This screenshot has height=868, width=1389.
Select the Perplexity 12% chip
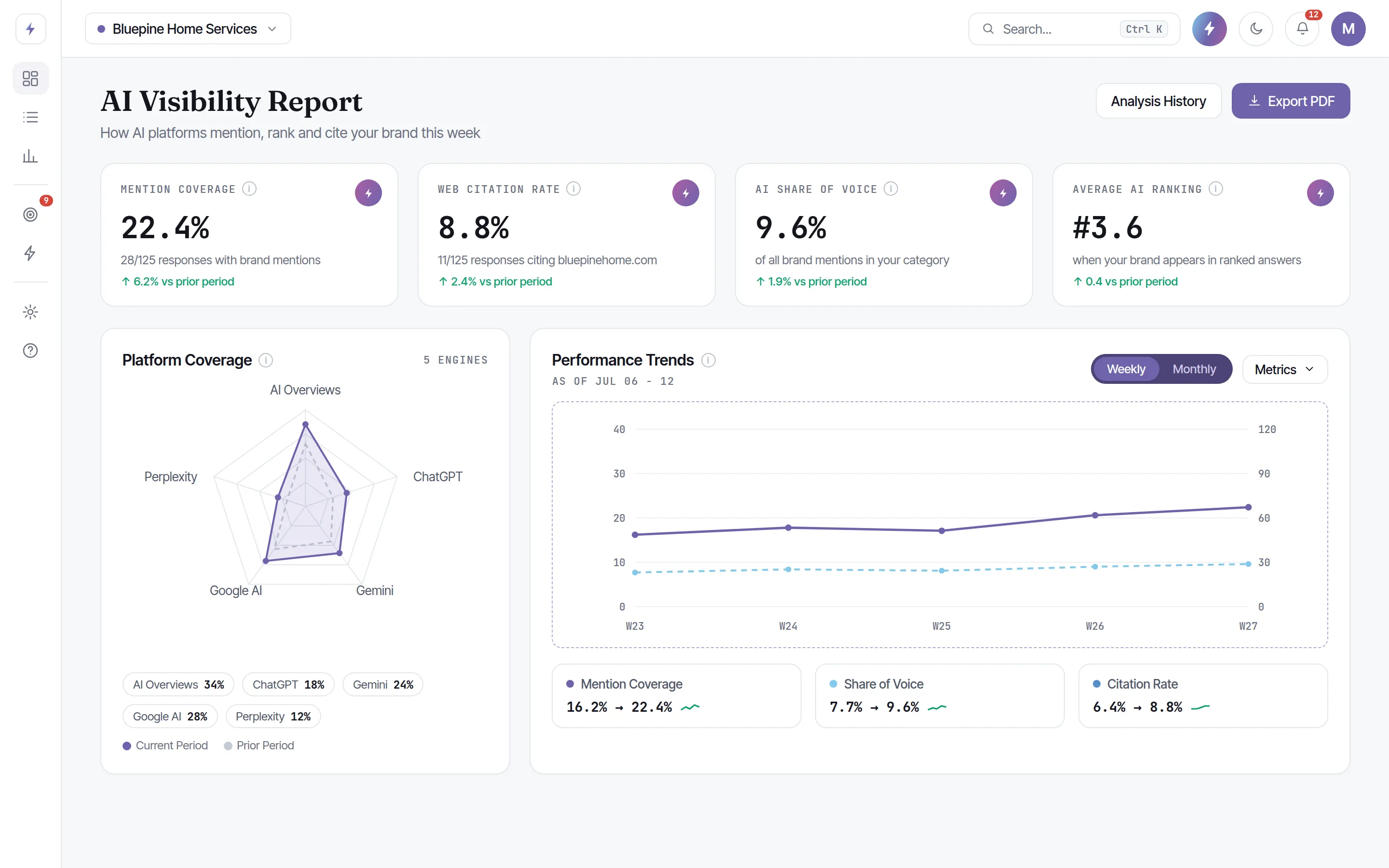pyautogui.click(x=273, y=716)
